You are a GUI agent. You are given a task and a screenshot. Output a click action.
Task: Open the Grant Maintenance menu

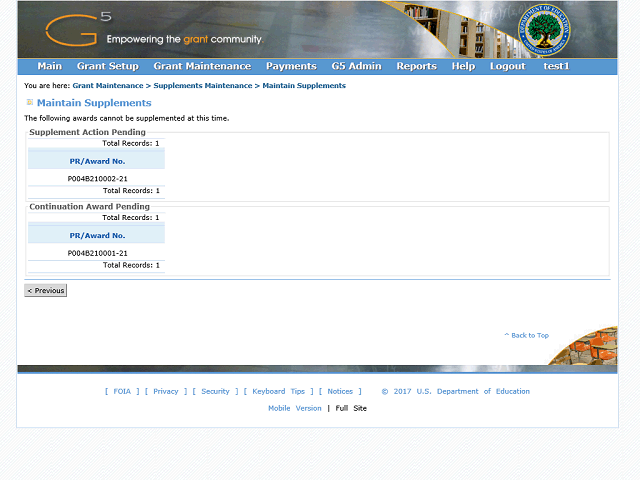(202, 66)
